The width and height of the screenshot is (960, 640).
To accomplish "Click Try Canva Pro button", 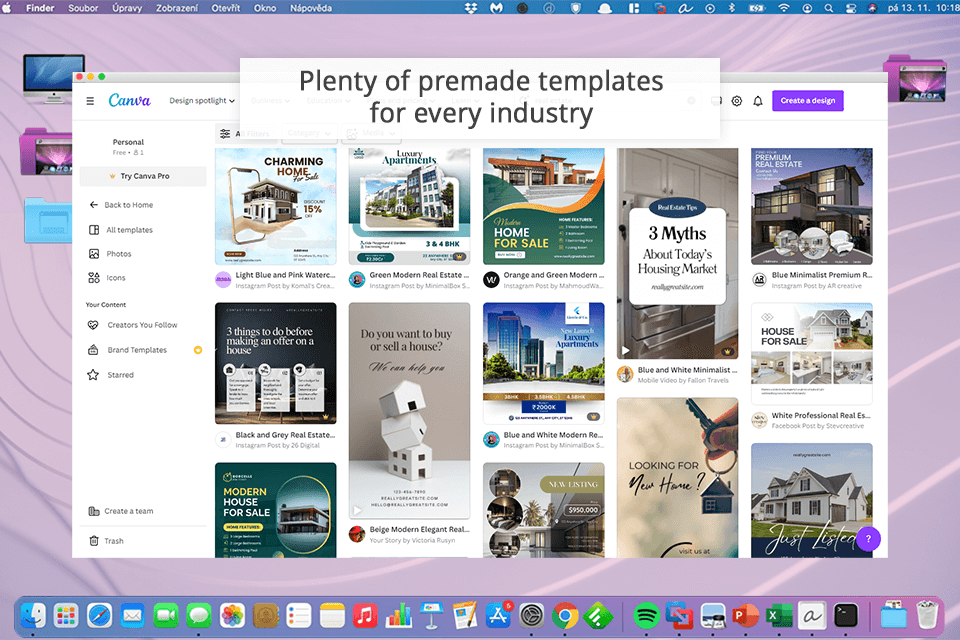I will pyautogui.click(x=143, y=176).
